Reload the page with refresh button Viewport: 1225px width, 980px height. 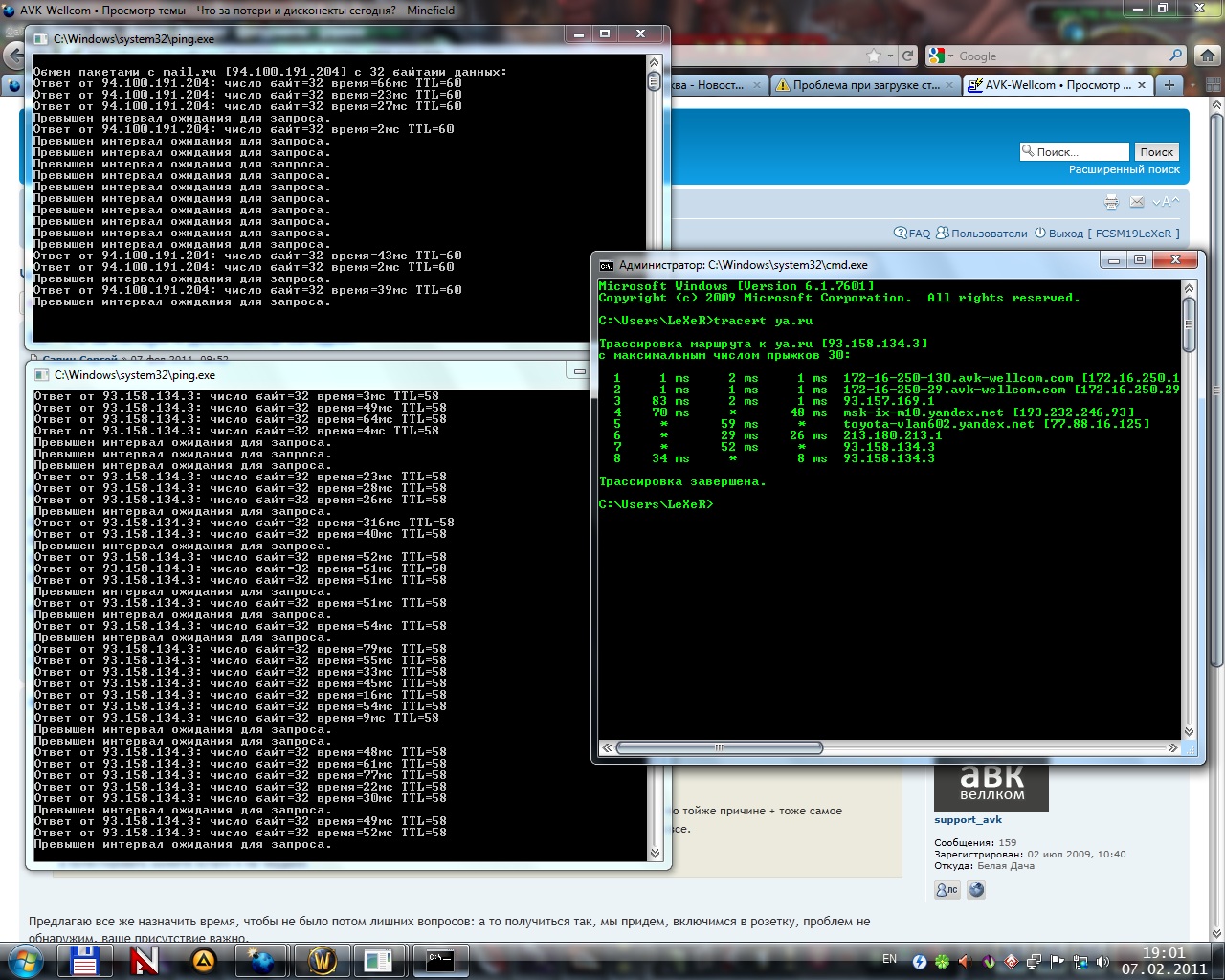pyautogui.click(x=908, y=56)
